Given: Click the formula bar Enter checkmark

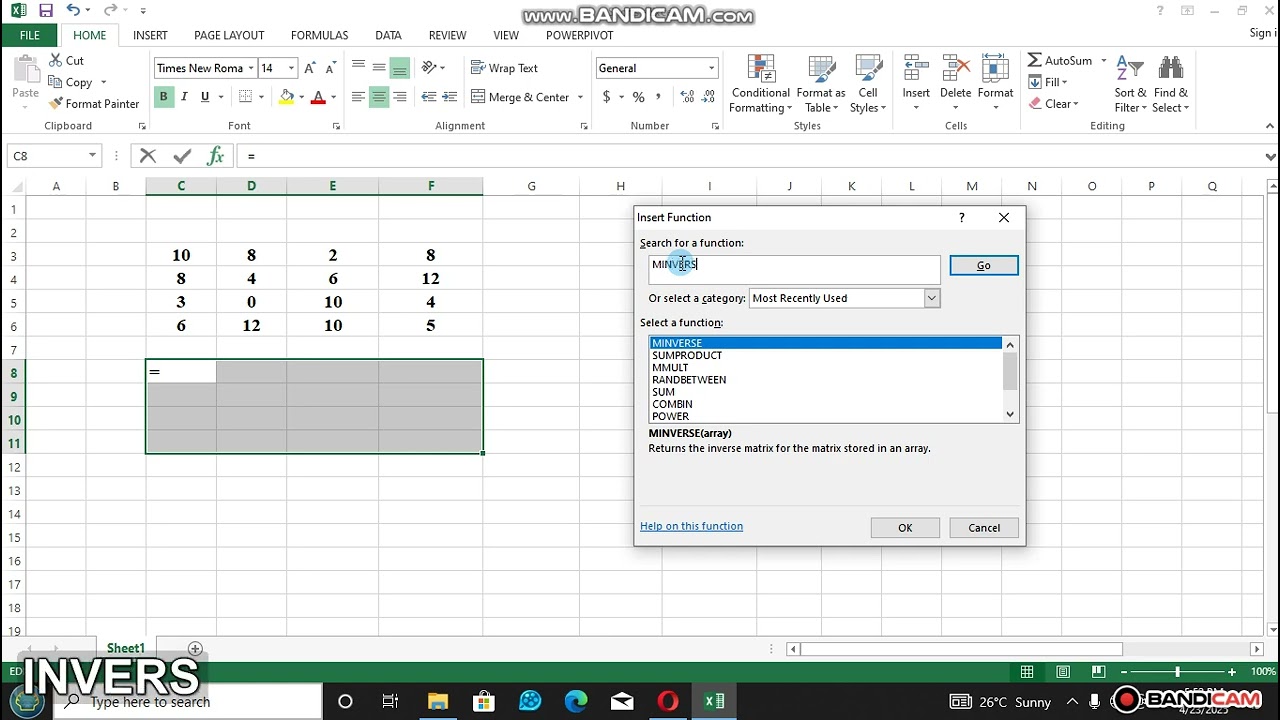Looking at the screenshot, I should tap(182, 156).
